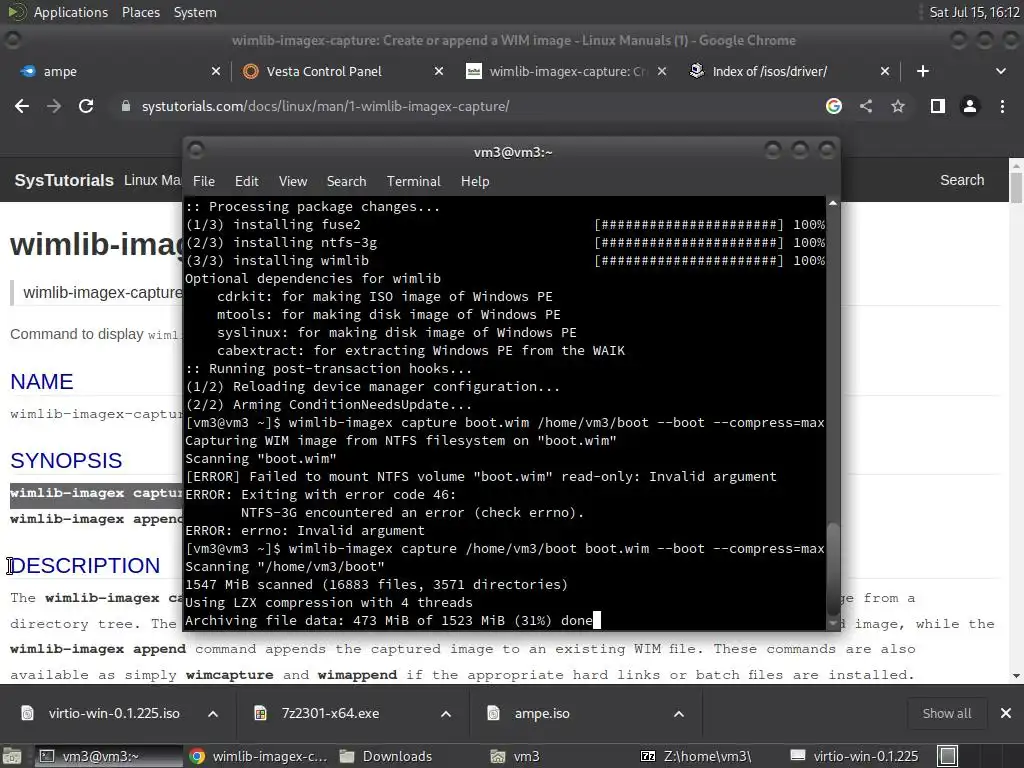Screen dimensions: 1024x768
Task: Click terminal scrollbar up arrow
Action: (833, 204)
